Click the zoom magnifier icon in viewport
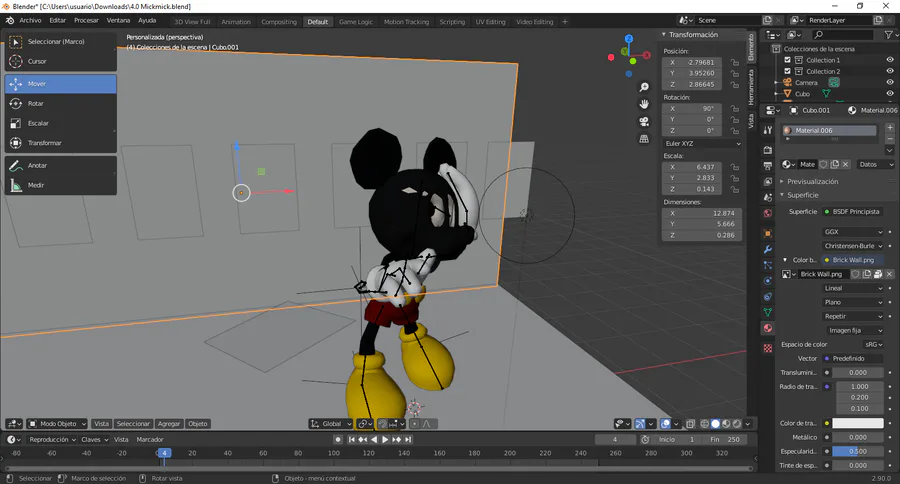 tap(645, 87)
